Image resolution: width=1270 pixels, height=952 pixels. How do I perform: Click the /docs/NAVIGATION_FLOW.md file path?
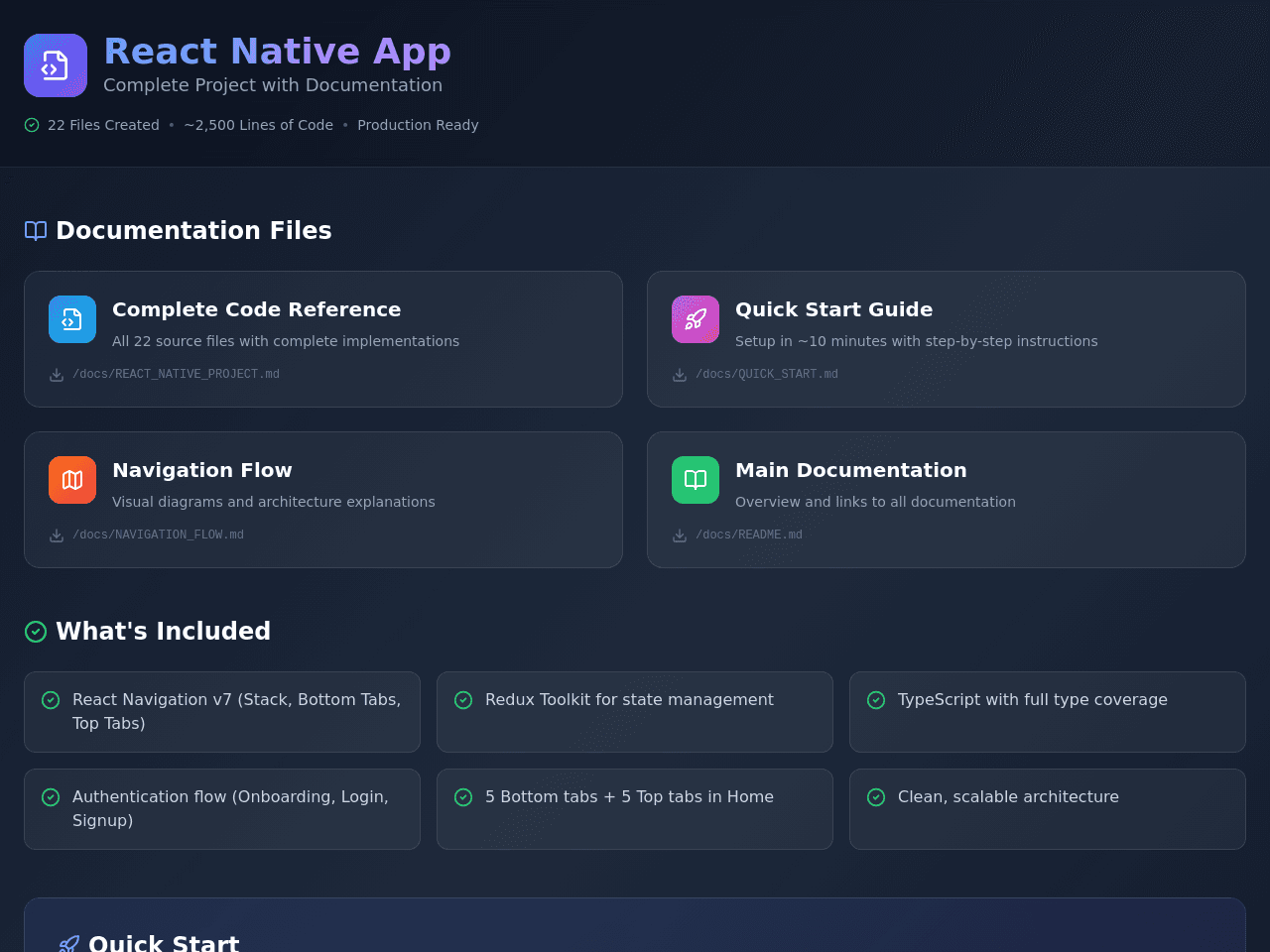pyautogui.click(x=158, y=535)
